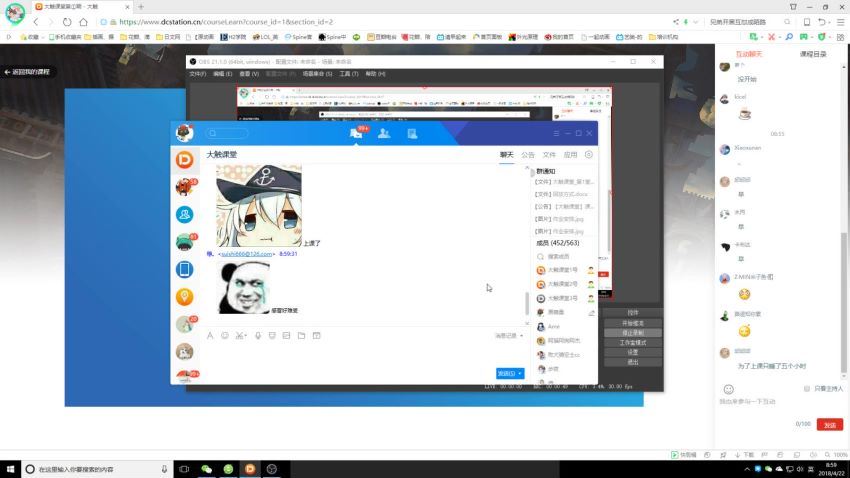Select the orange 大触课堂 group in QQ sidebar
This screenshot has height=478, width=850.
click(x=184, y=160)
